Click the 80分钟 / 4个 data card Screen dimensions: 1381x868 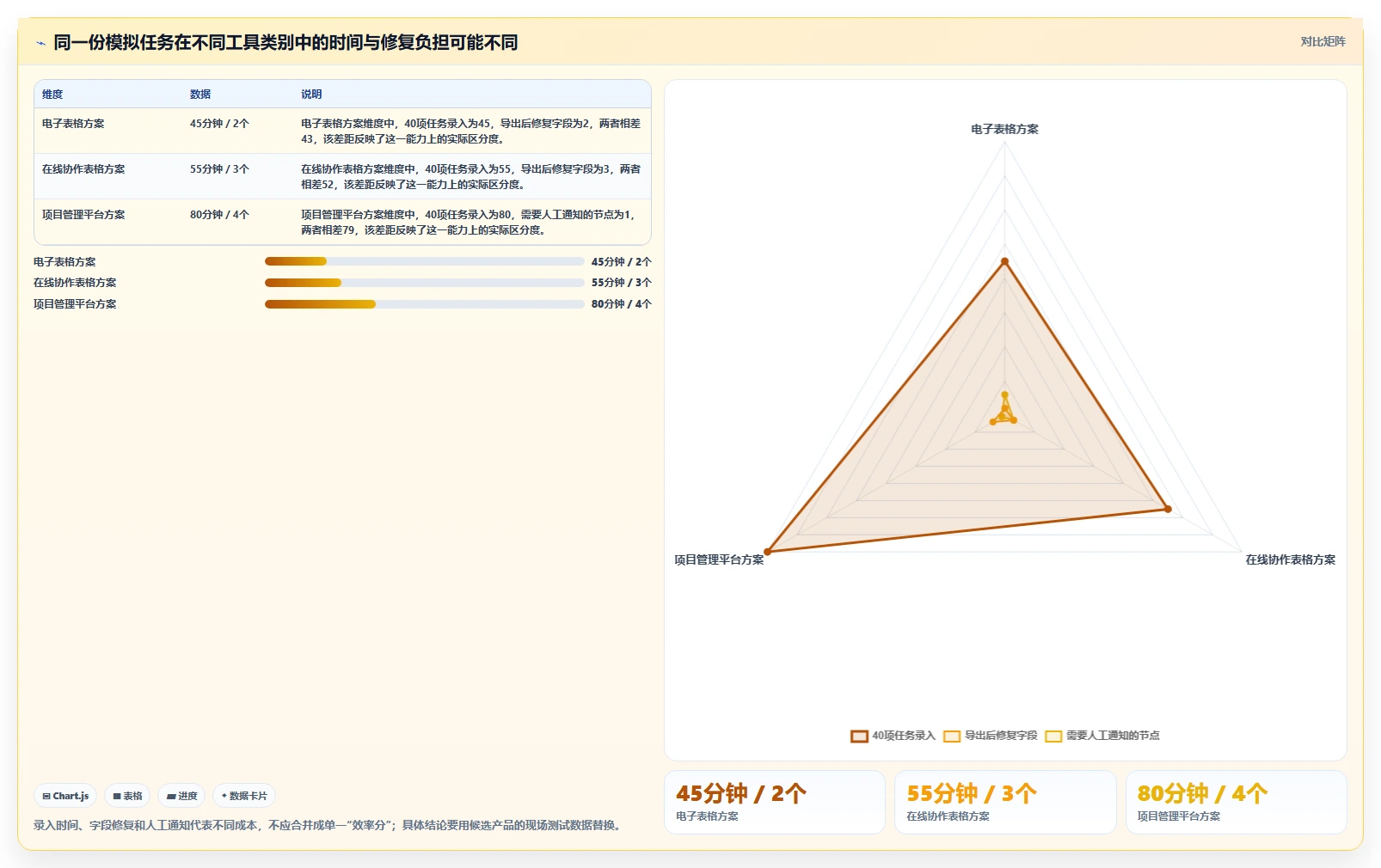1236,802
